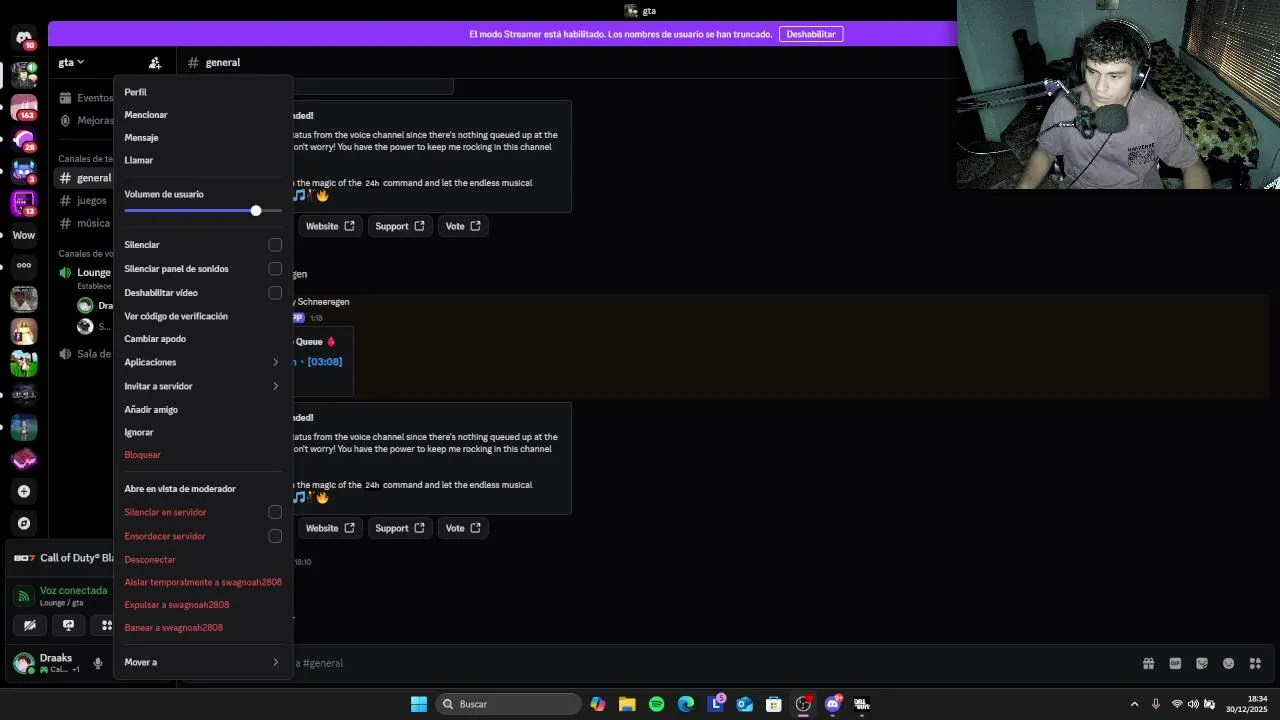Click the Voz conectada status text
Screen dimensions: 1280x720
(x=74, y=591)
